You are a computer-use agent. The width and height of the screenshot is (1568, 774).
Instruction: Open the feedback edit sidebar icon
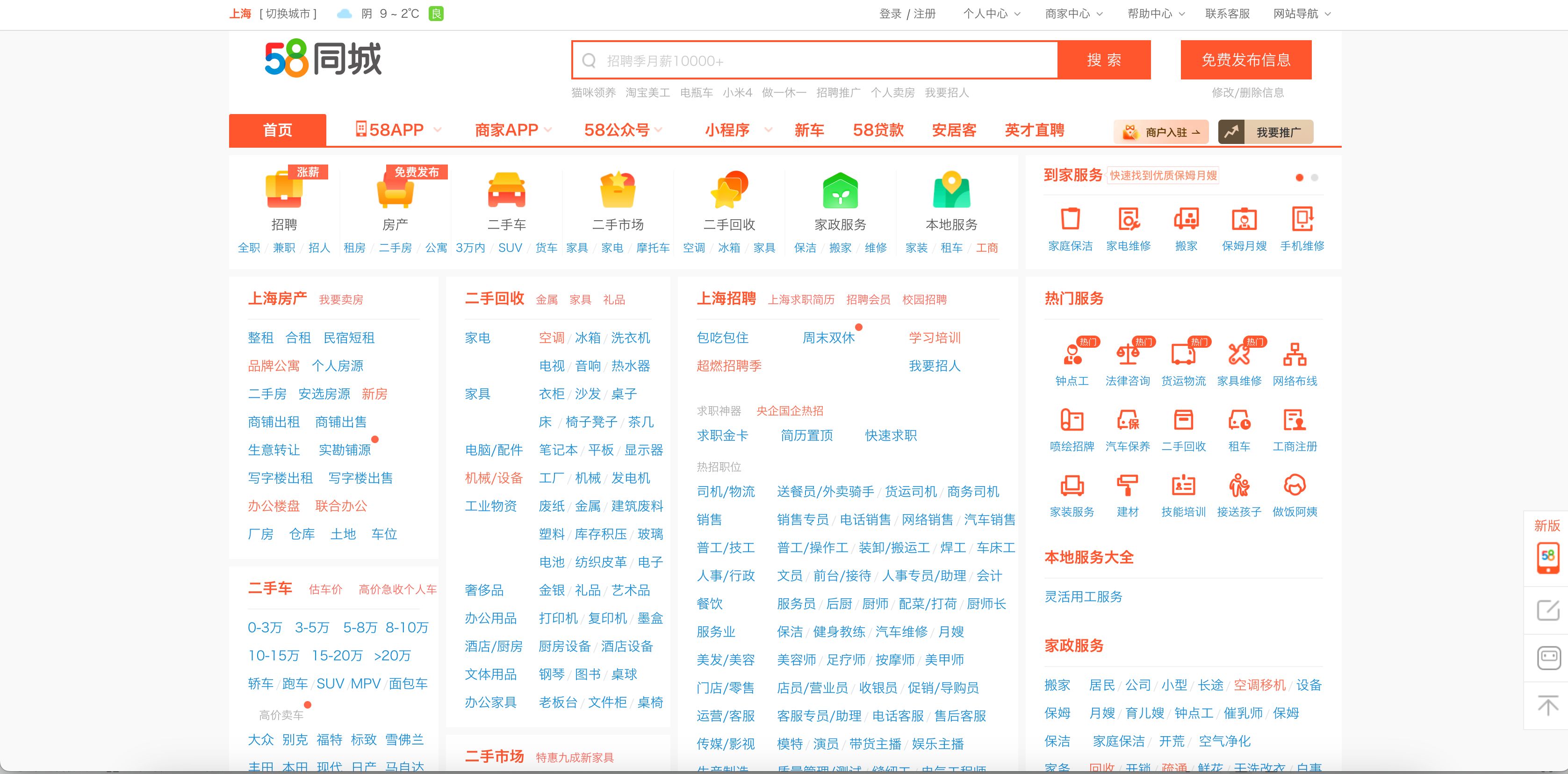tap(1548, 610)
